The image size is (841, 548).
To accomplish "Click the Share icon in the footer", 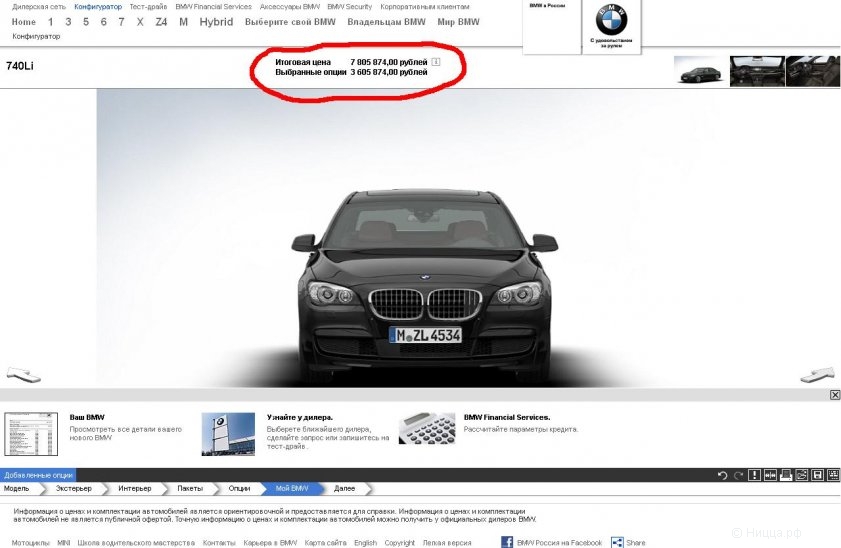I will click(617, 542).
